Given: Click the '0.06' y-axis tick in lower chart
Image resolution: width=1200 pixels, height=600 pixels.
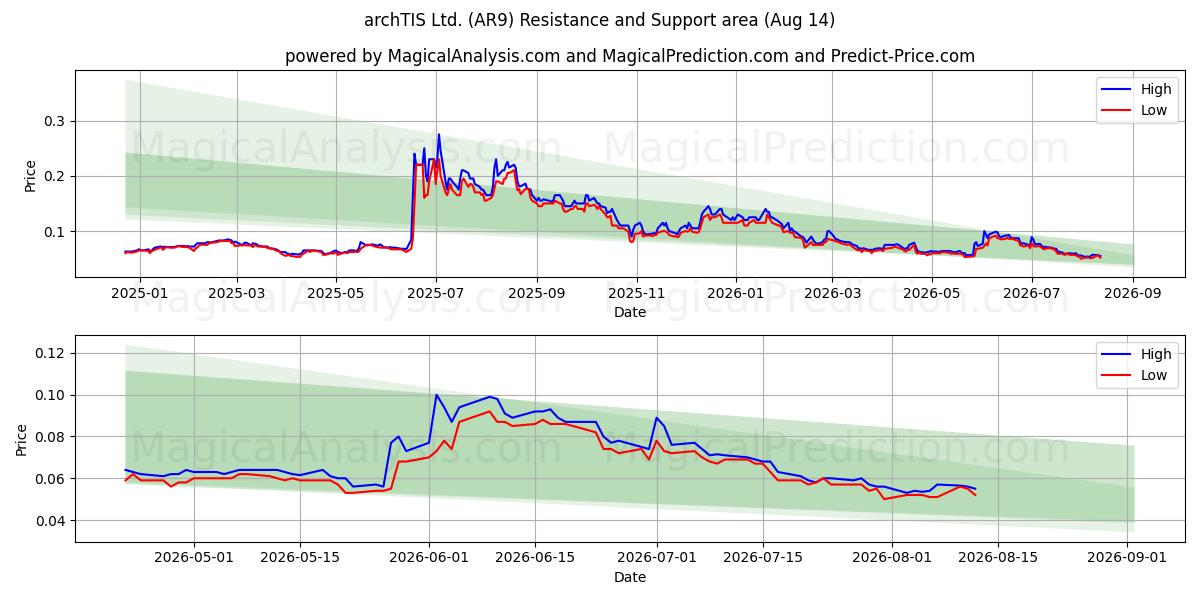Looking at the screenshot, I should coord(49,479).
